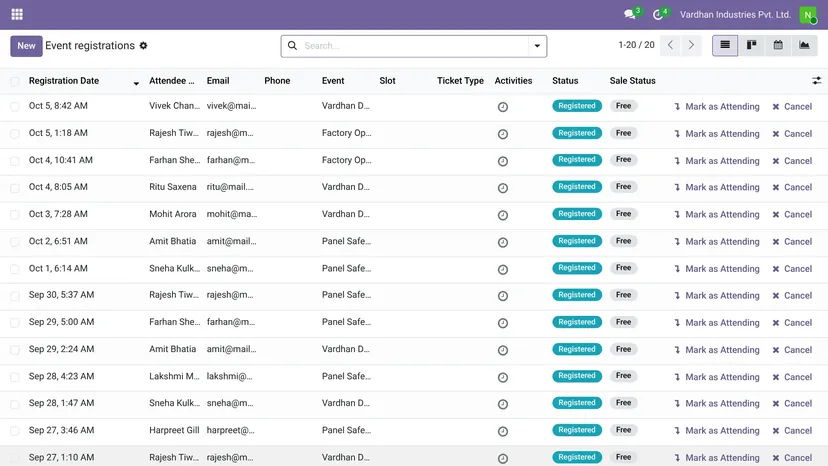Sort by Attendee column header

point(172,81)
